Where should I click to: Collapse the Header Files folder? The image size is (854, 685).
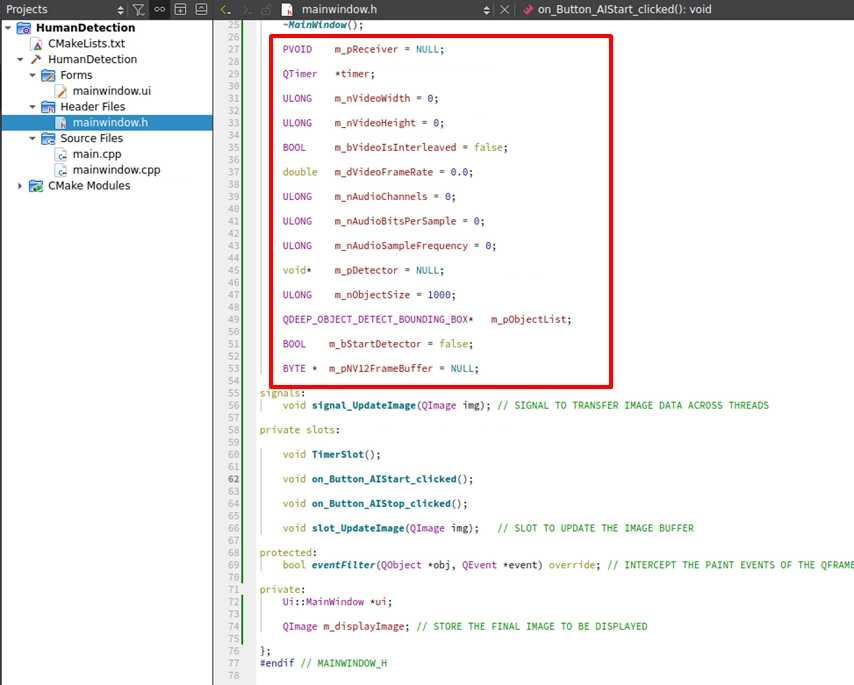click(32, 106)
